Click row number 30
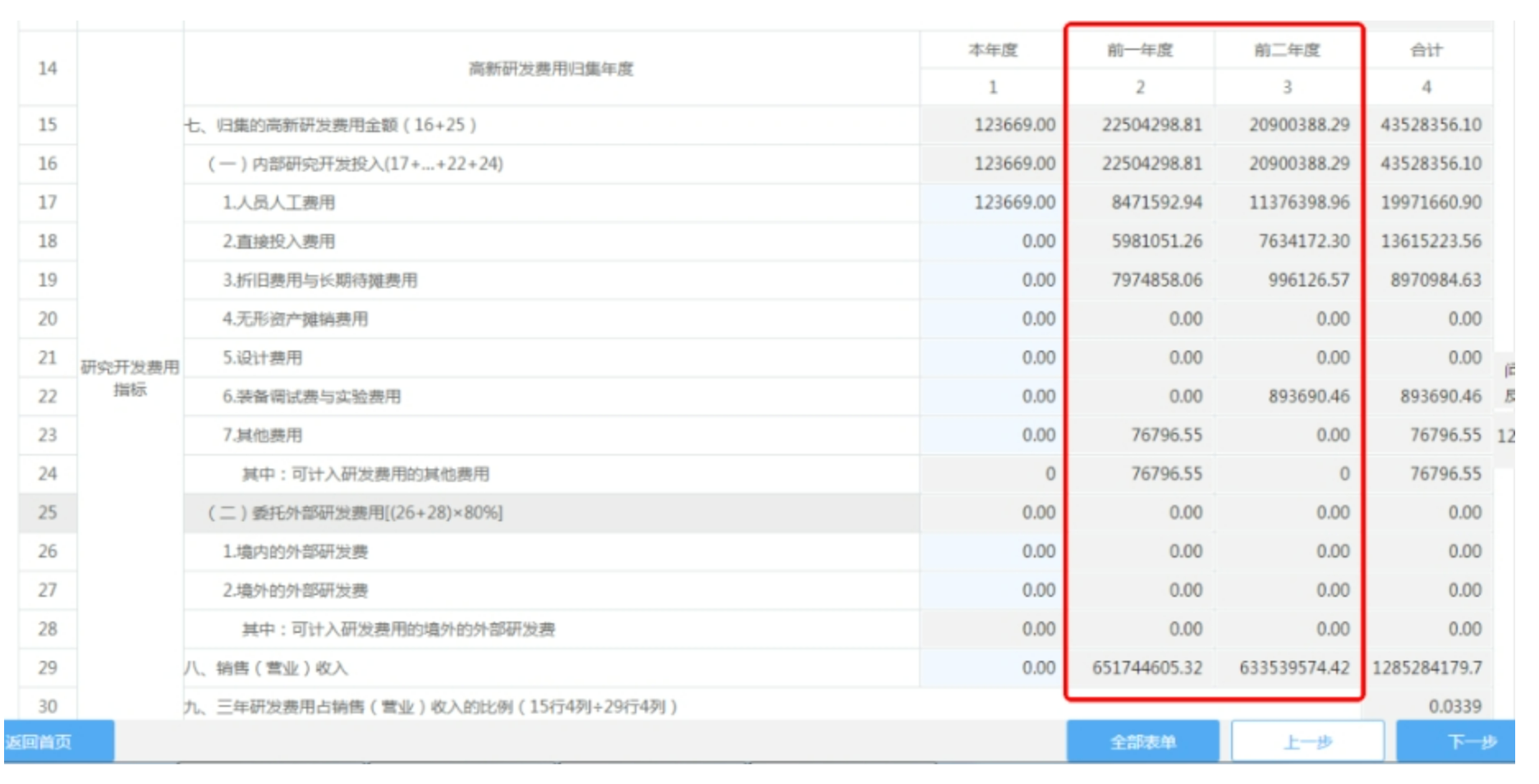This screenshot has width=1539, height=784. pyautogui.click(x=48, y=707)
